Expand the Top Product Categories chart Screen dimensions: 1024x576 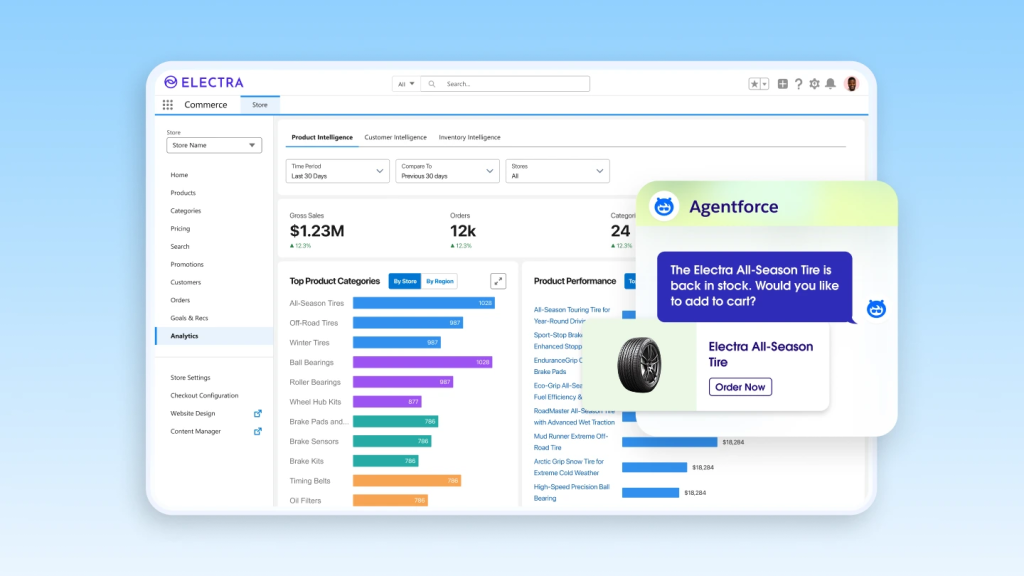(498, 281)
